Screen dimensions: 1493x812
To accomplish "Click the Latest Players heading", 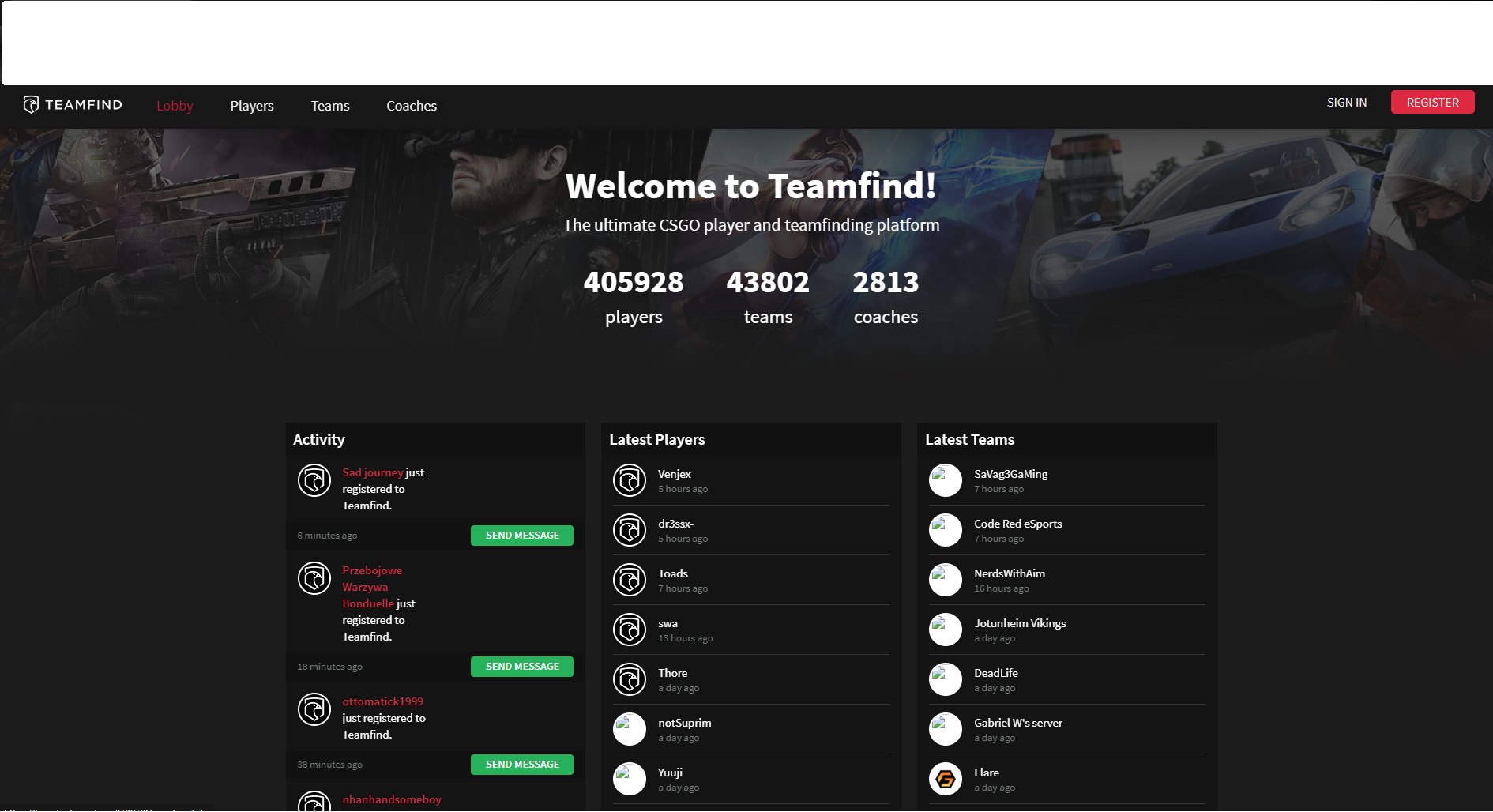I will coord(657,439).
